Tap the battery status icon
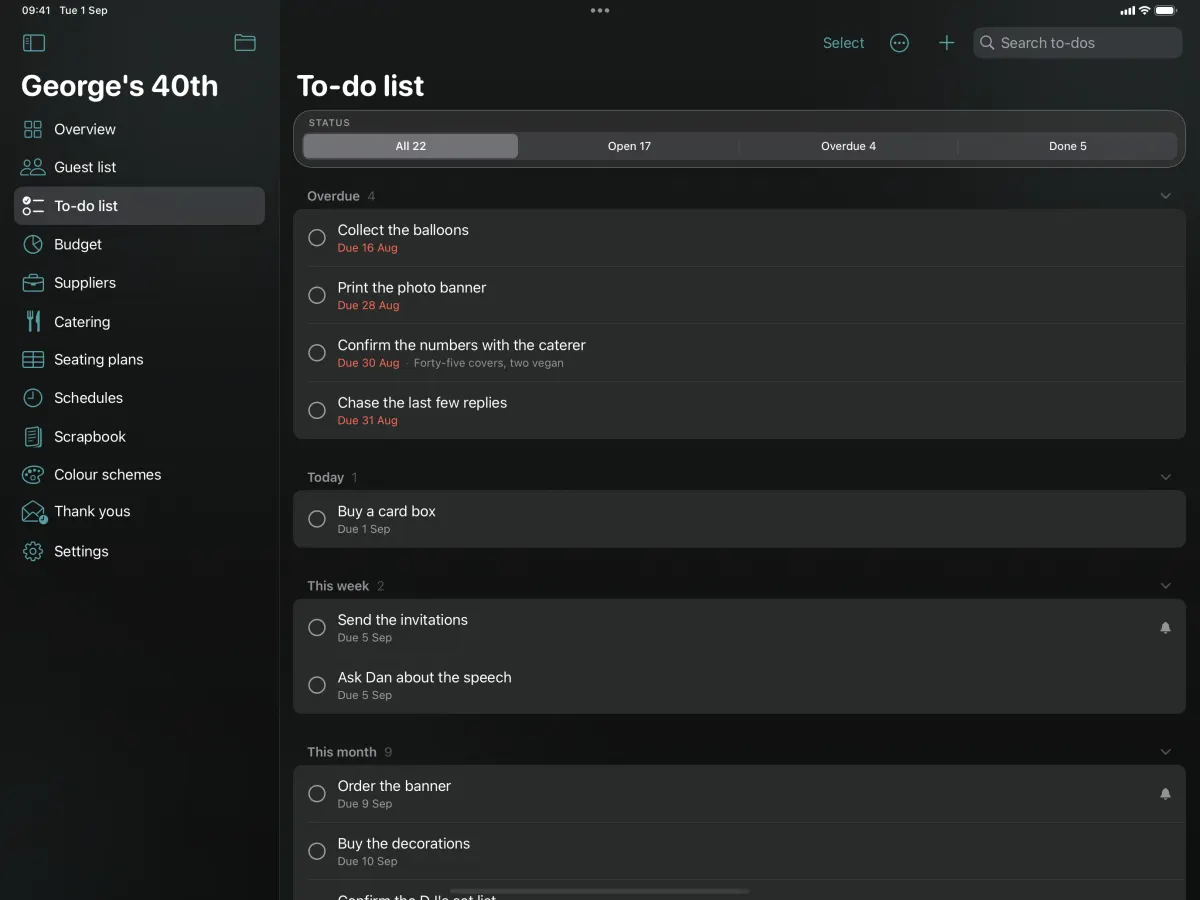This screenshot has height=900, width=1200. (1166, 10)
